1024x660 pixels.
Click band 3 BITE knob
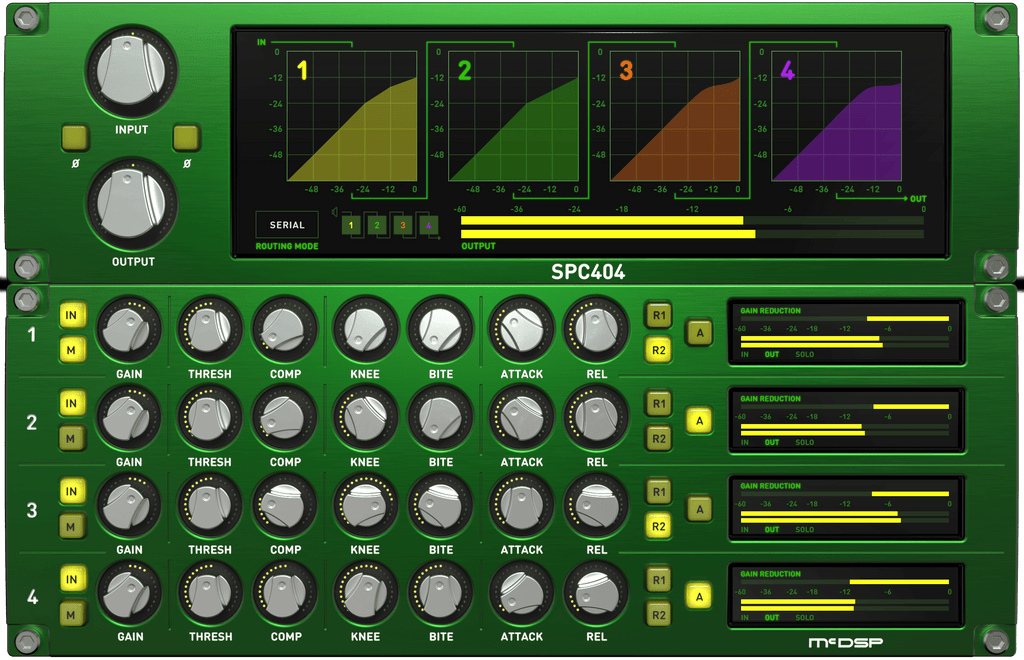click(440, 506)
